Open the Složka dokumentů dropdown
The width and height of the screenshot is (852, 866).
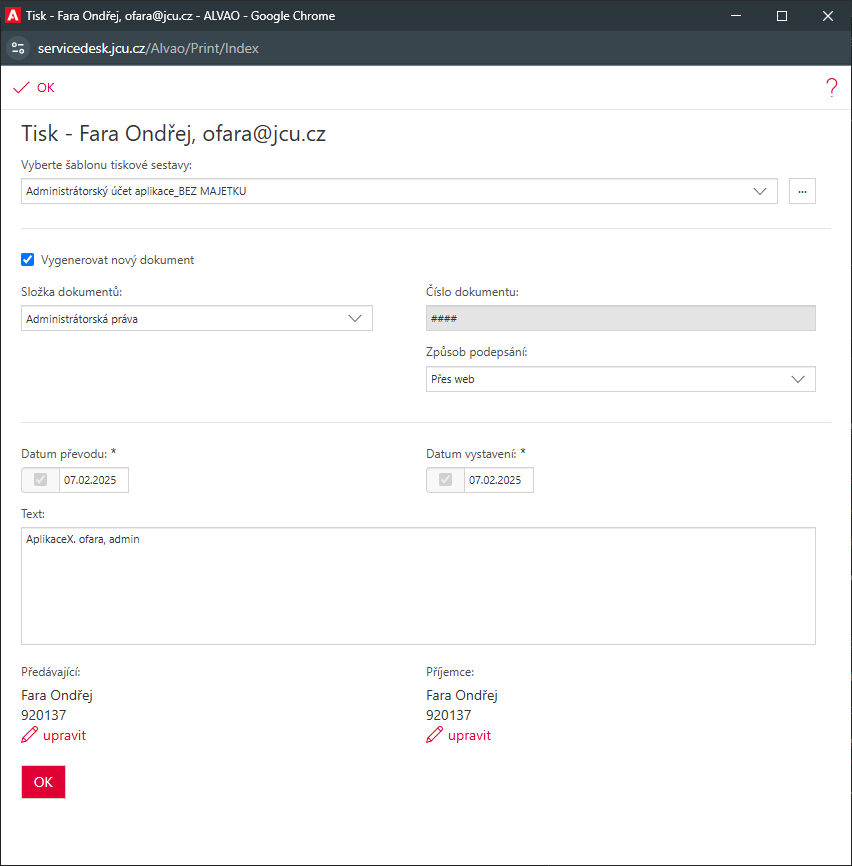[x=196, y=318]
